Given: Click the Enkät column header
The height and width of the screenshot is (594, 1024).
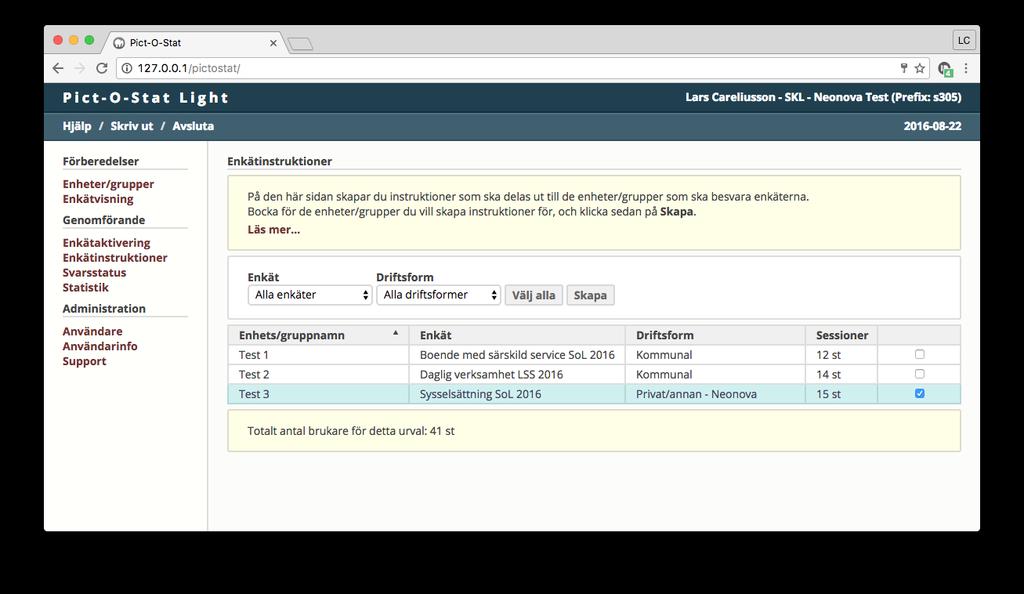Looking at the screenshot, I should click(x=517, y=335).
